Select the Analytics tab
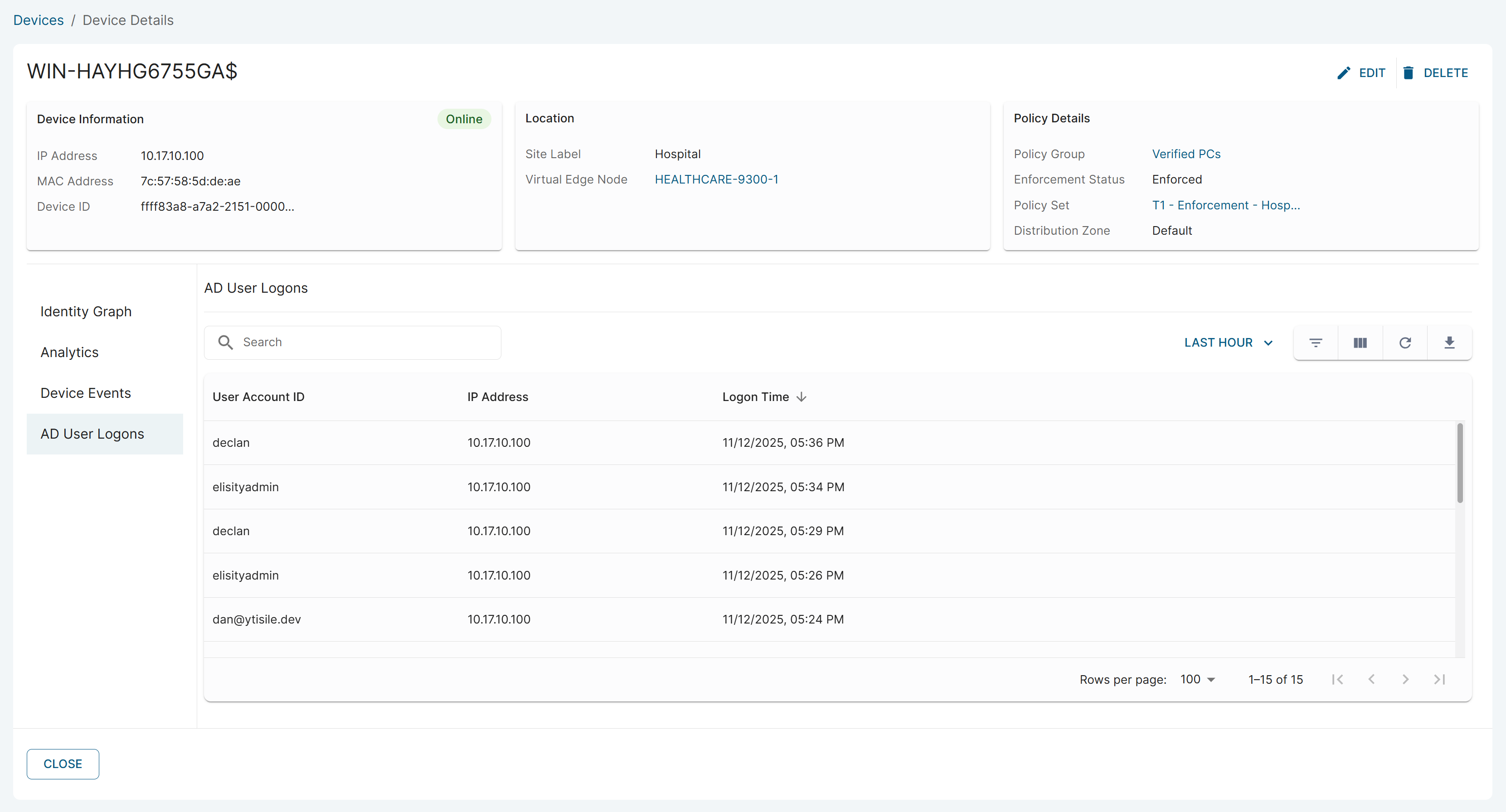Screen dimensions: 1506x812 (69, 353)
